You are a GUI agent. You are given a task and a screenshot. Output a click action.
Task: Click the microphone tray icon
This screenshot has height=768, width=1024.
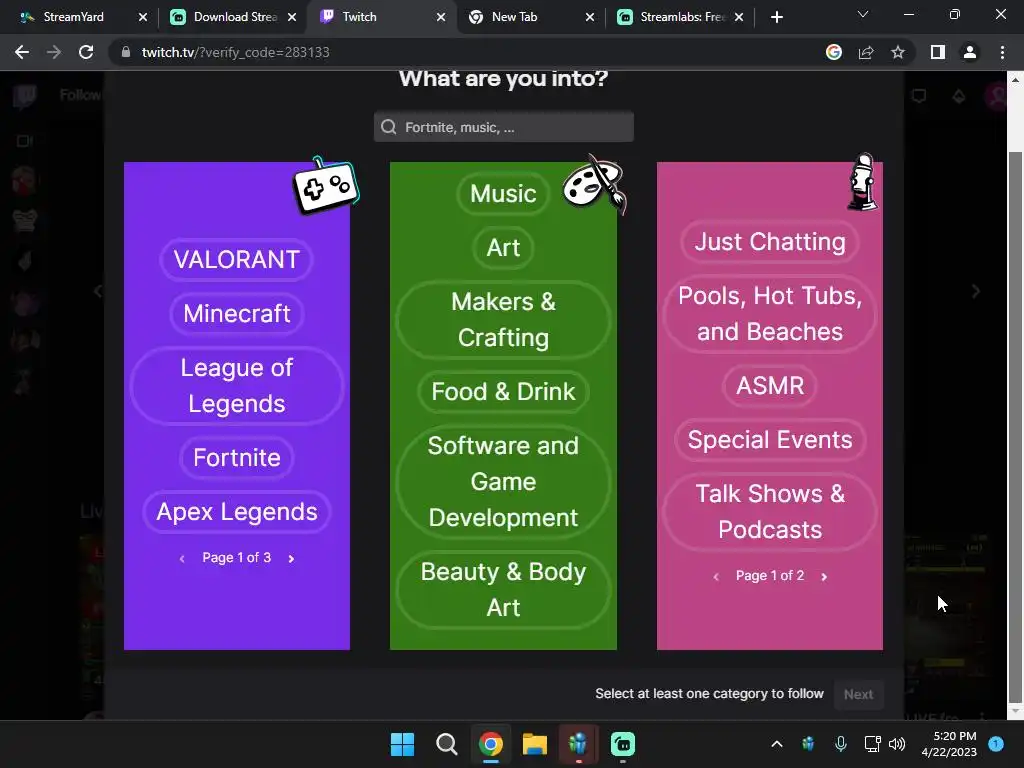(840, 744)
